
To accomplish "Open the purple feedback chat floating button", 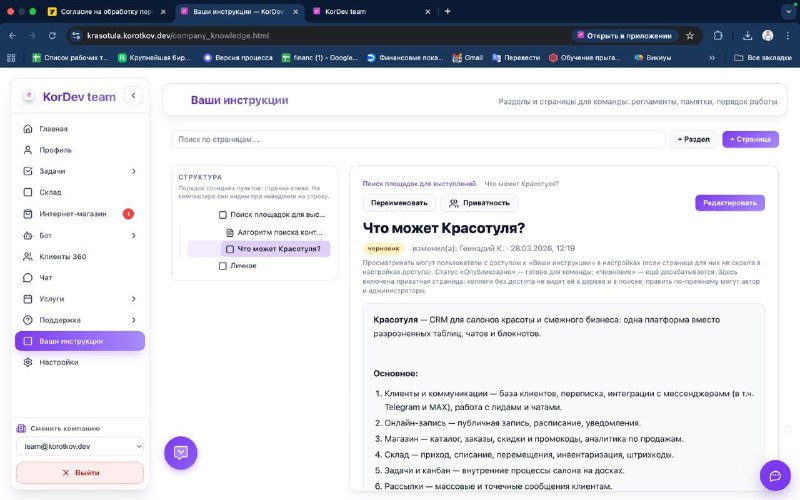I will tap(181, 453).
